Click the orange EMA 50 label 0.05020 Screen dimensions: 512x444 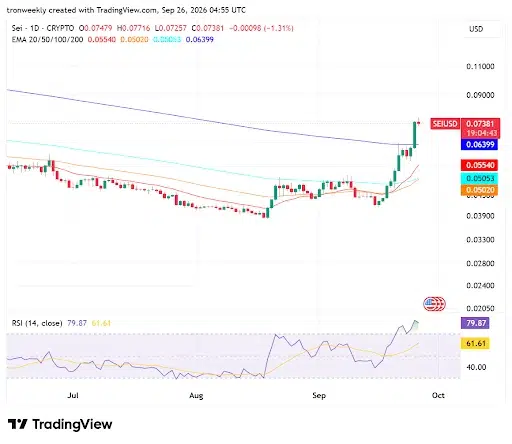click(480, 190)
